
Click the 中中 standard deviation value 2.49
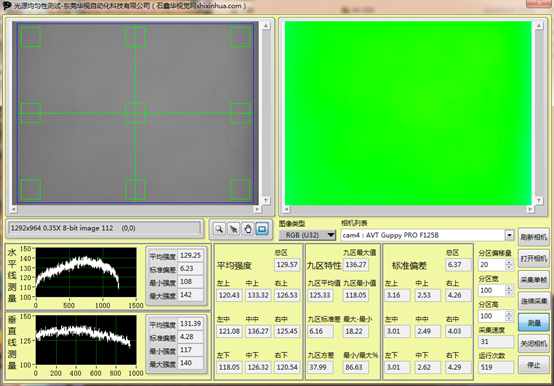coord(428,331)
